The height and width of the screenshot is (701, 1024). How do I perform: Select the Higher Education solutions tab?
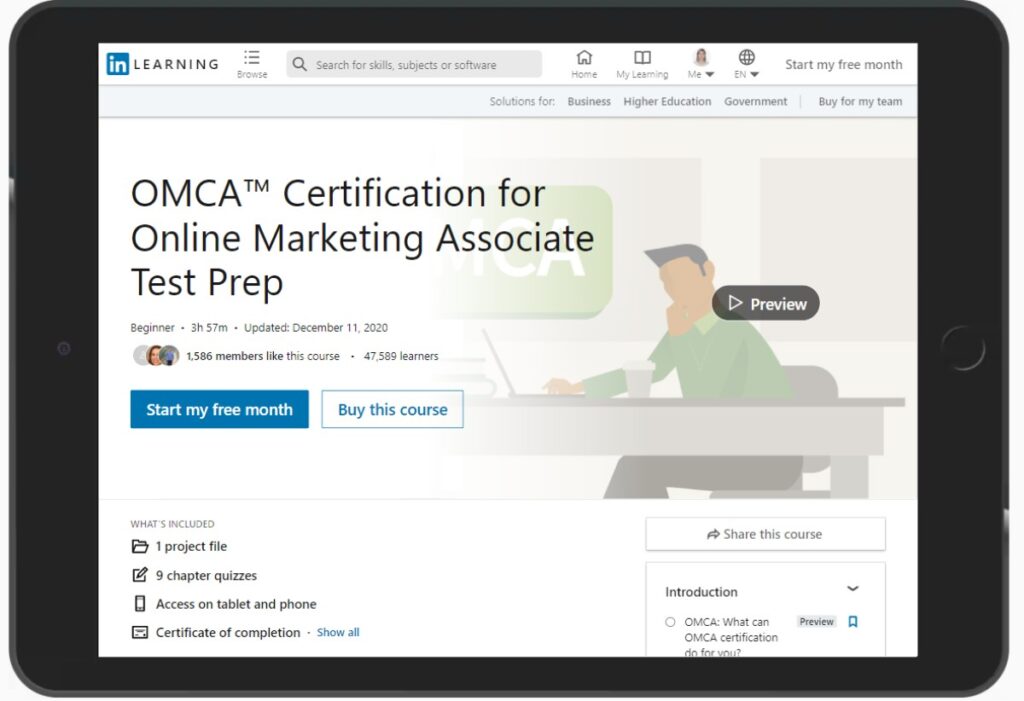(x=667, y=100)
